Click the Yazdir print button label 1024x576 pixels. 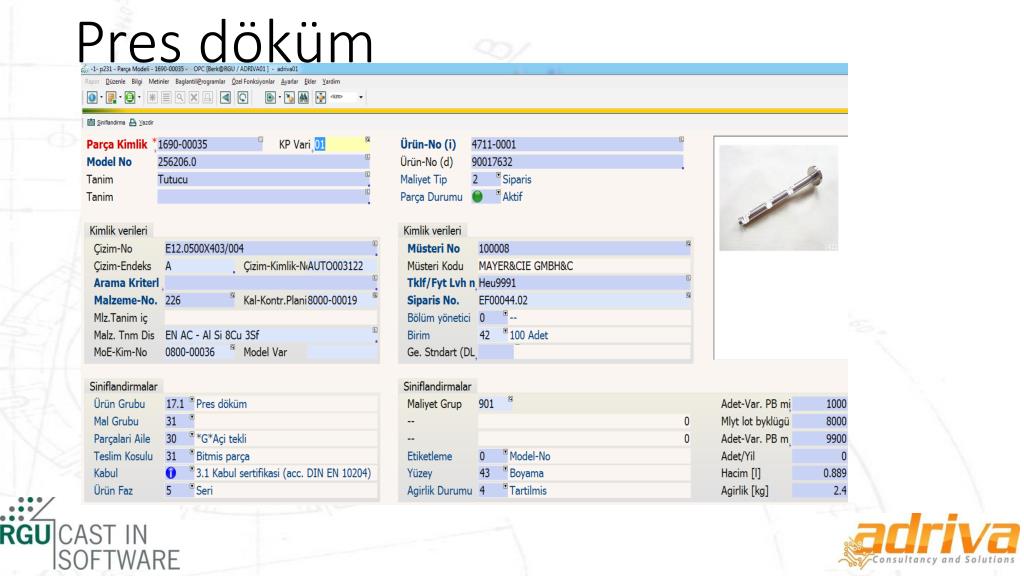point(146,122)
